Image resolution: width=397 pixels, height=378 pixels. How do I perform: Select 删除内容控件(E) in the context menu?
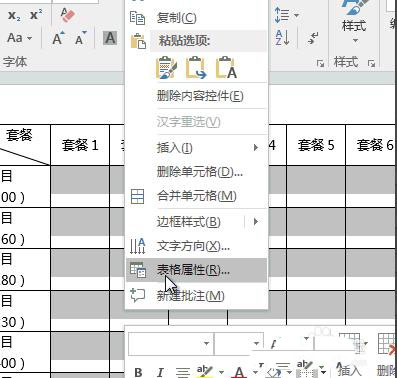[x=197, y=96]
